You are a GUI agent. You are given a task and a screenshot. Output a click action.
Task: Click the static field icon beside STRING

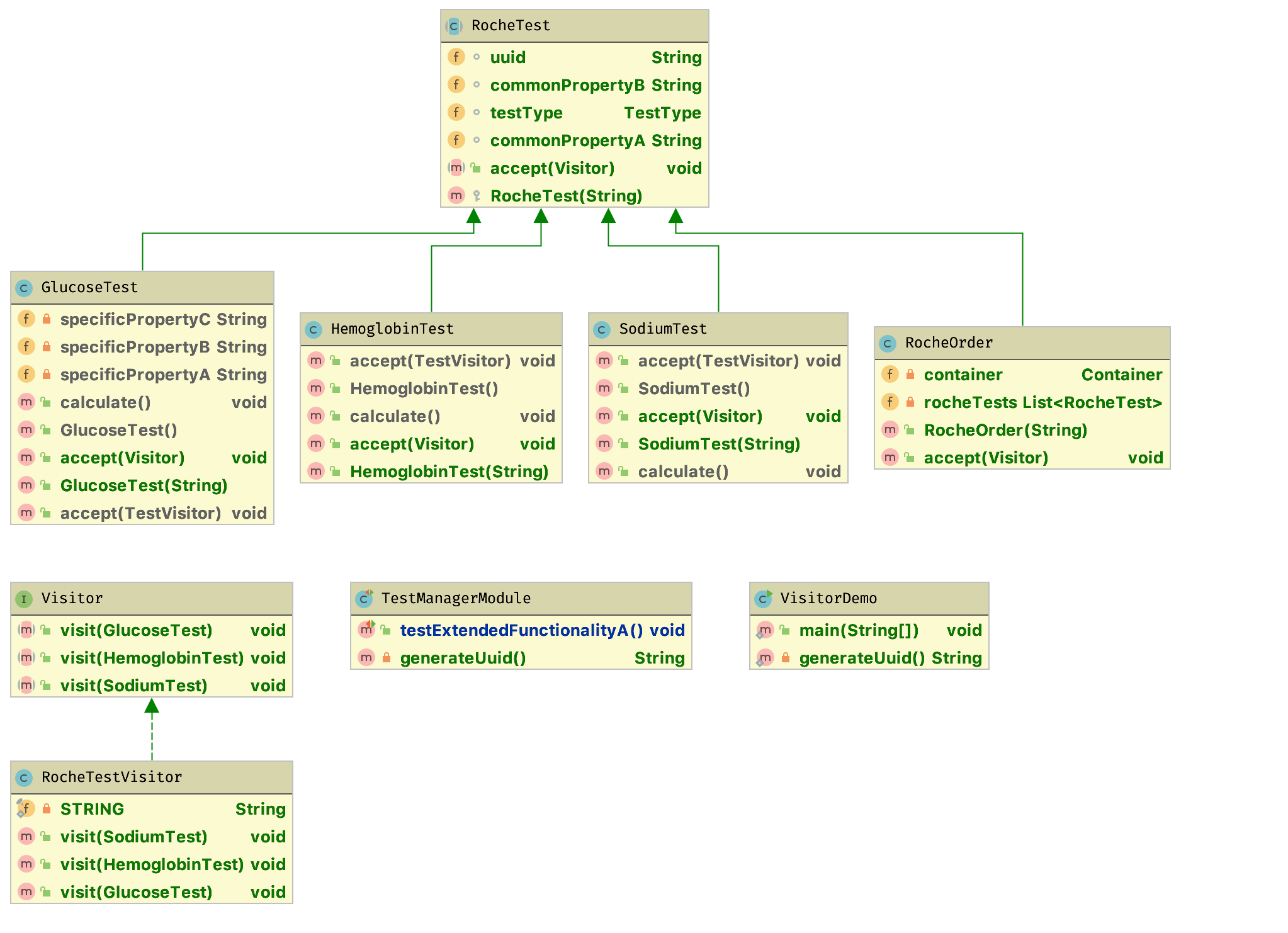coord(25,809)
